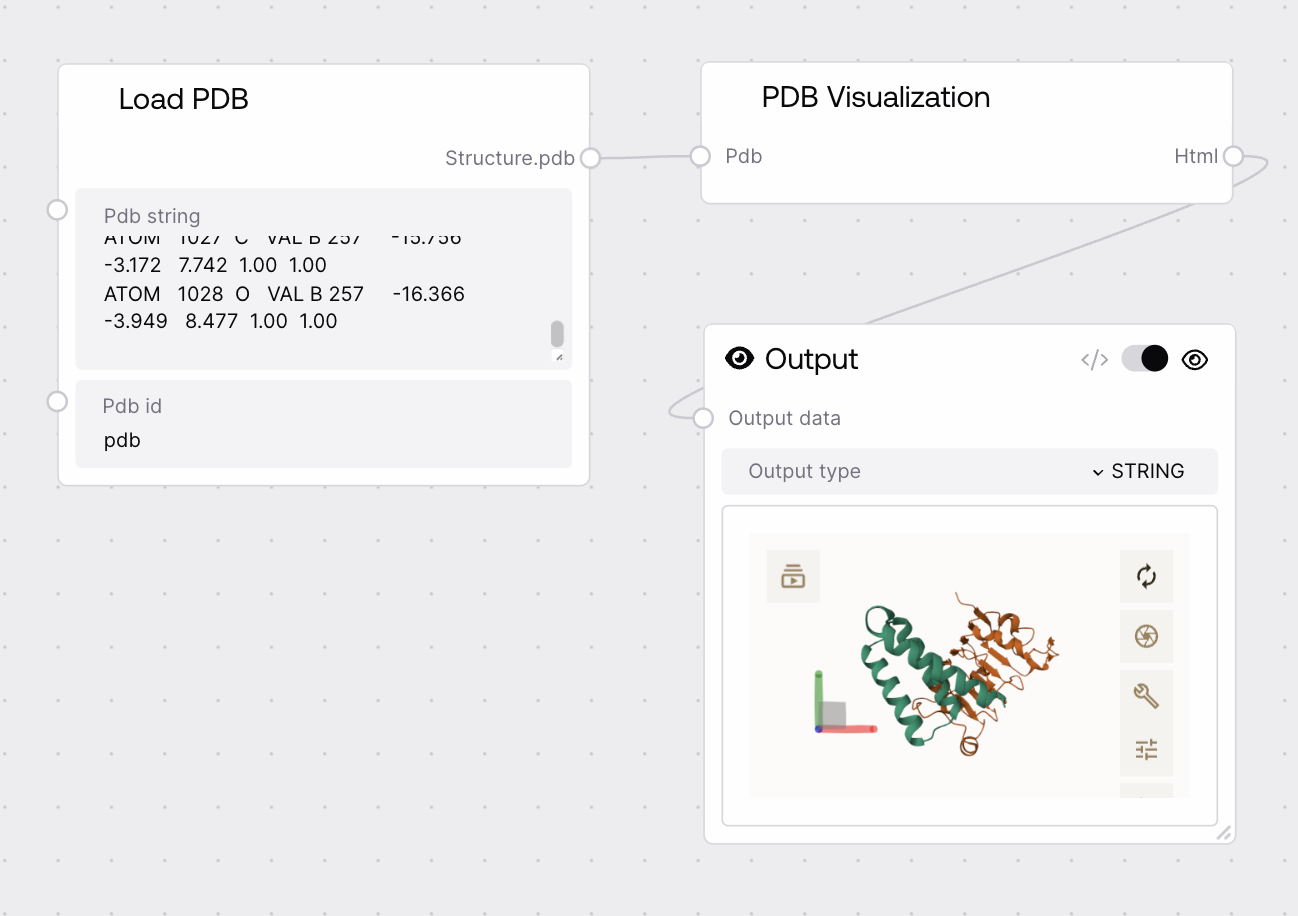The width and height of the screenshot is (1298, 916).
Task: Toggle the switch in the Output node header
Action: pos(1143,358)
